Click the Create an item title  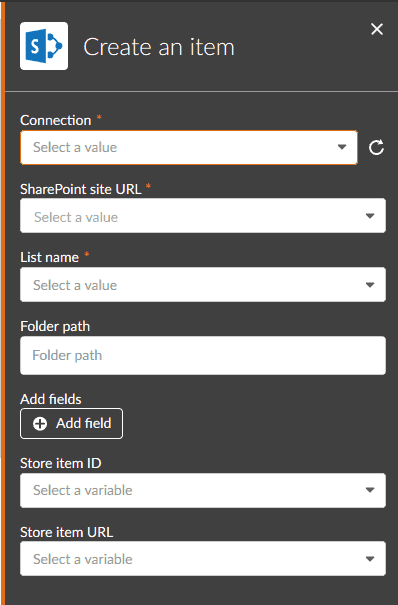(159, 47)
